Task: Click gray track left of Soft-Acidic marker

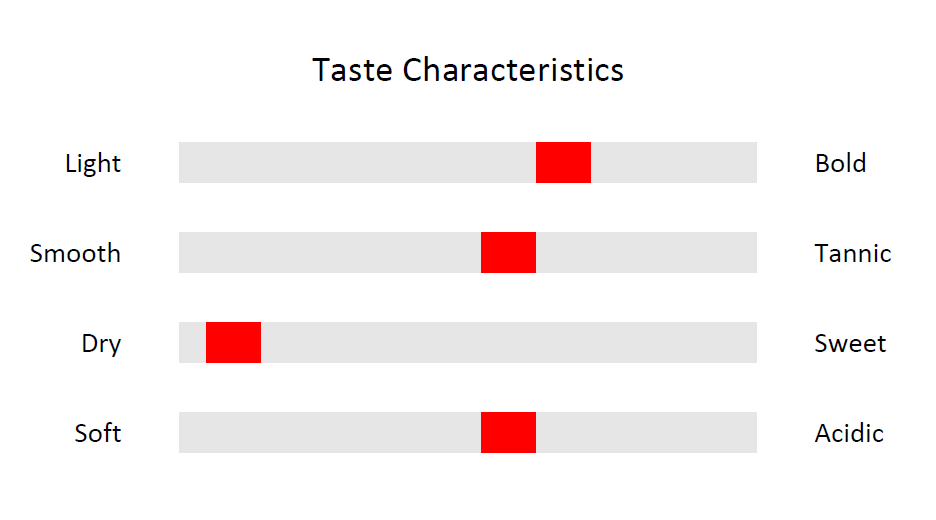Action: tap(330, 432)
